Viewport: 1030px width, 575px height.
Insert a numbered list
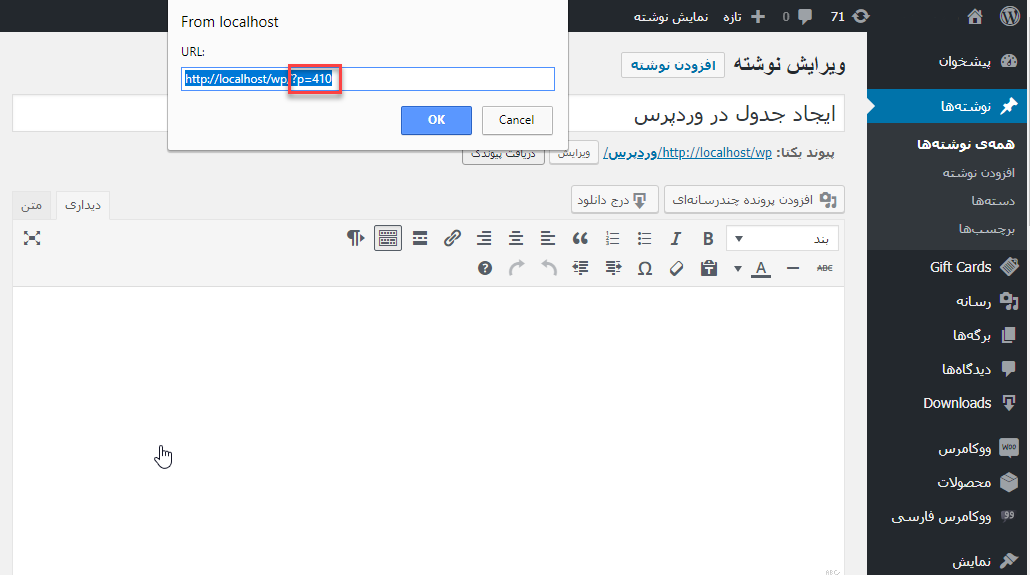612,239
